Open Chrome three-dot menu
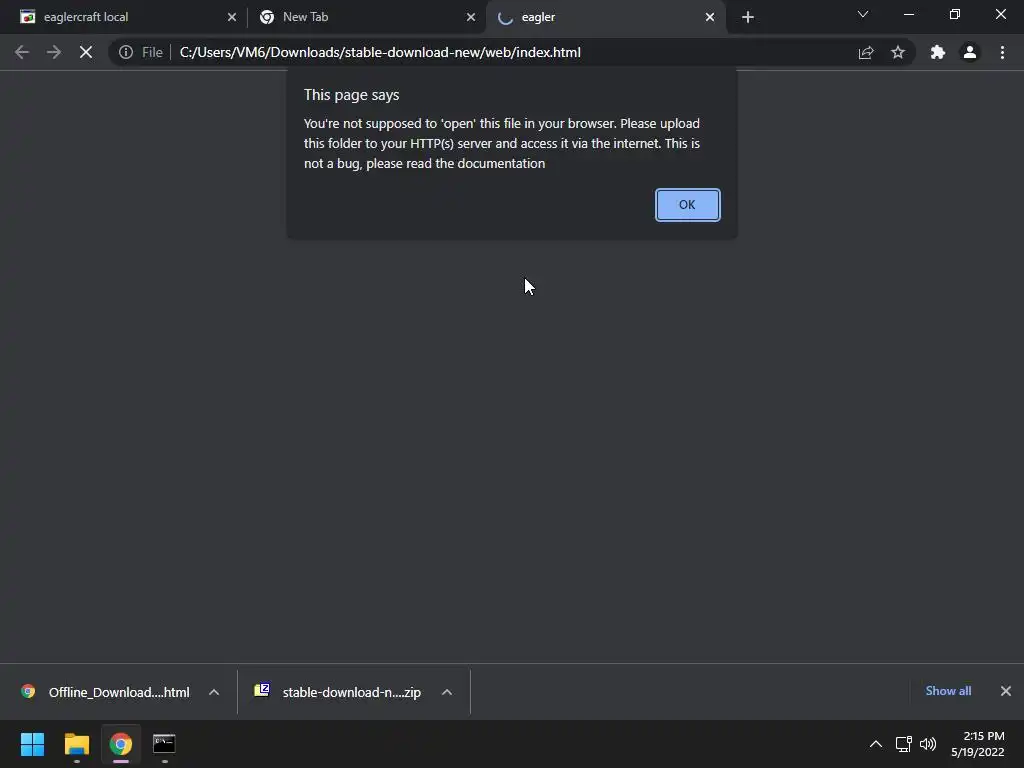This screenshot has width=1024, height=768. click(1002, 52)
